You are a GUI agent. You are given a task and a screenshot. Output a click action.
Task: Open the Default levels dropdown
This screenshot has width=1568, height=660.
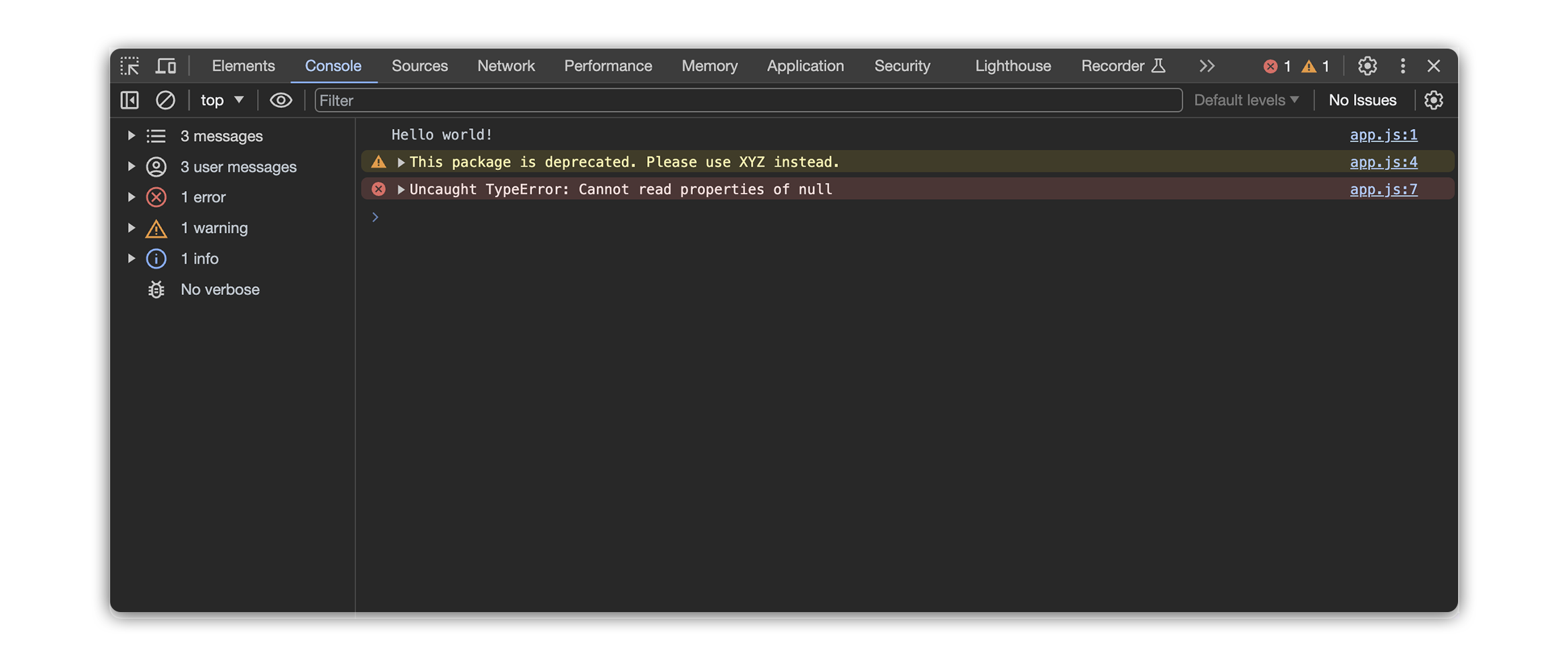(1246, 101)
